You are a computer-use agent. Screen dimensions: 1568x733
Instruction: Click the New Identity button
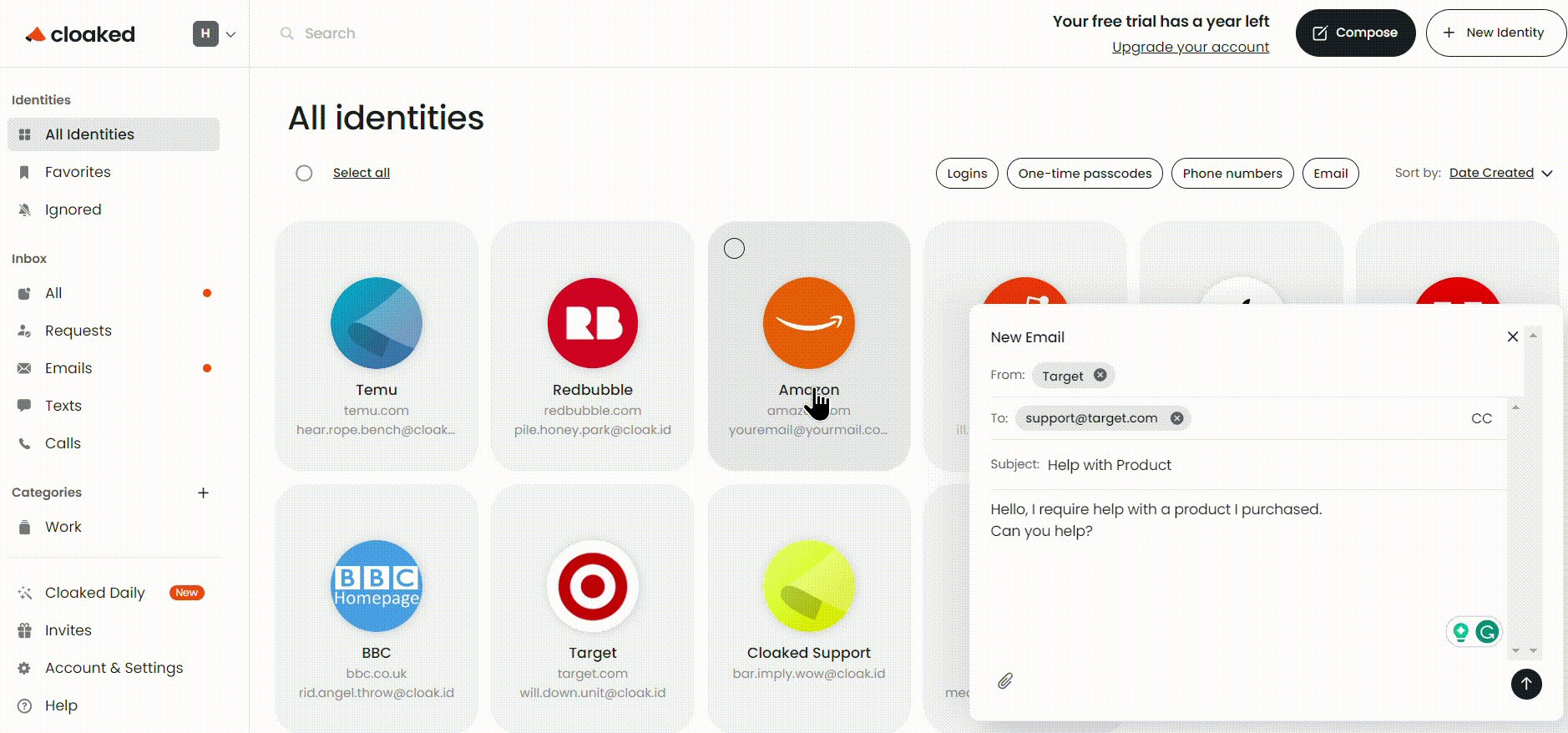[1495, 33]
